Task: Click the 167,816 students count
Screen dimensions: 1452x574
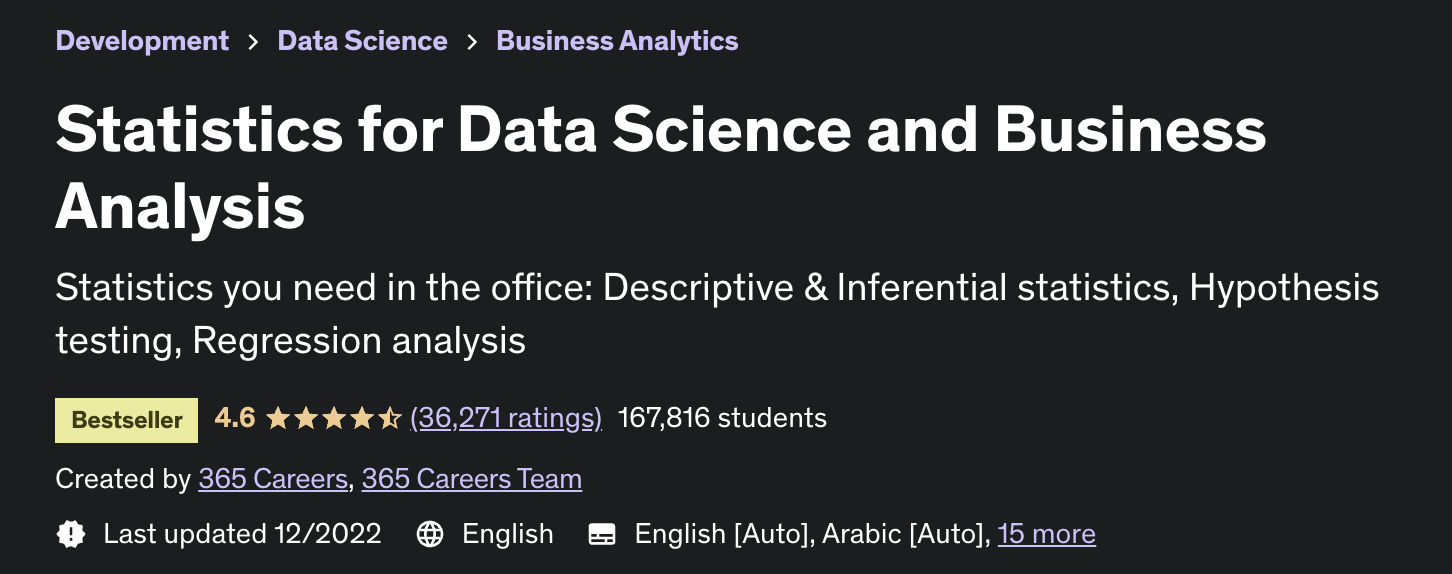Action: click(x=722, y=418)
